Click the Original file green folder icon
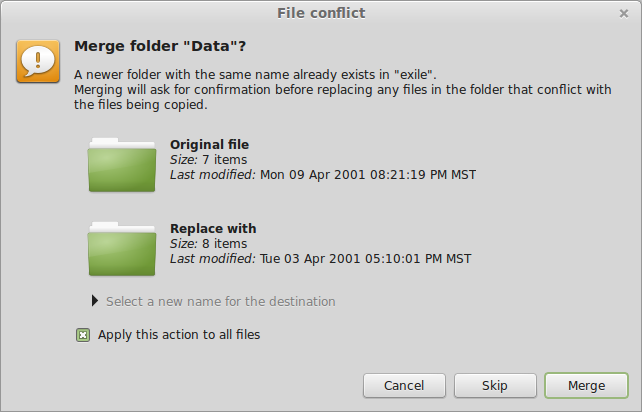 tap(122, 165)
